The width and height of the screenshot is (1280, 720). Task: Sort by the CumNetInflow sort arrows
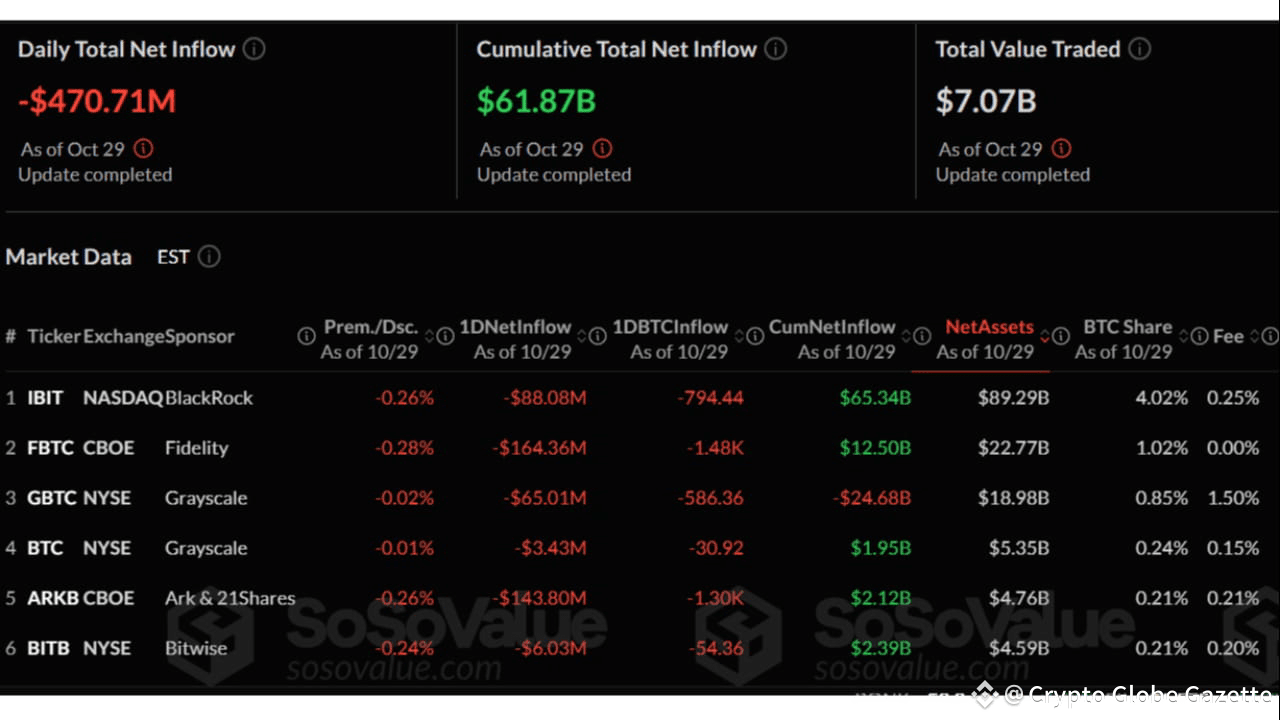[x=905, y=337]
